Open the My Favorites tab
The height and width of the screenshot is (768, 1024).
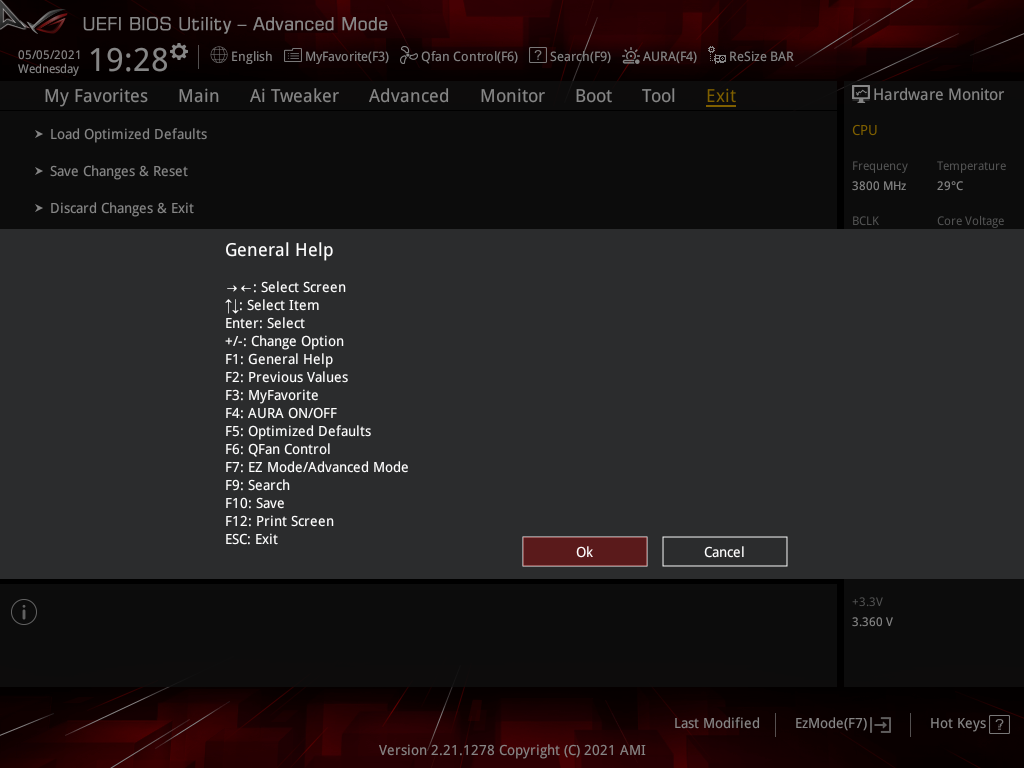[x=96, y=96]
